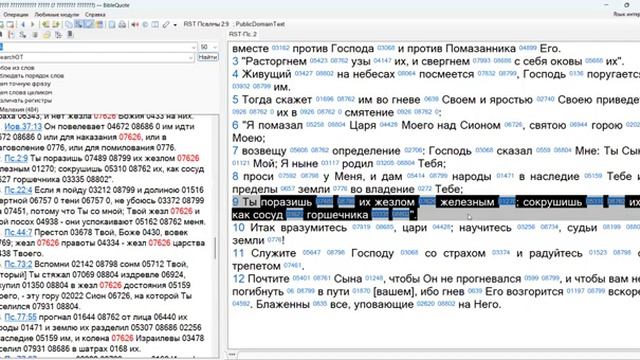The height and width of the screenshot is (360, 640).
Task: Click Strong number 03374 after 'страхом'
Action: pyautogui.click(x=501, y=253)
